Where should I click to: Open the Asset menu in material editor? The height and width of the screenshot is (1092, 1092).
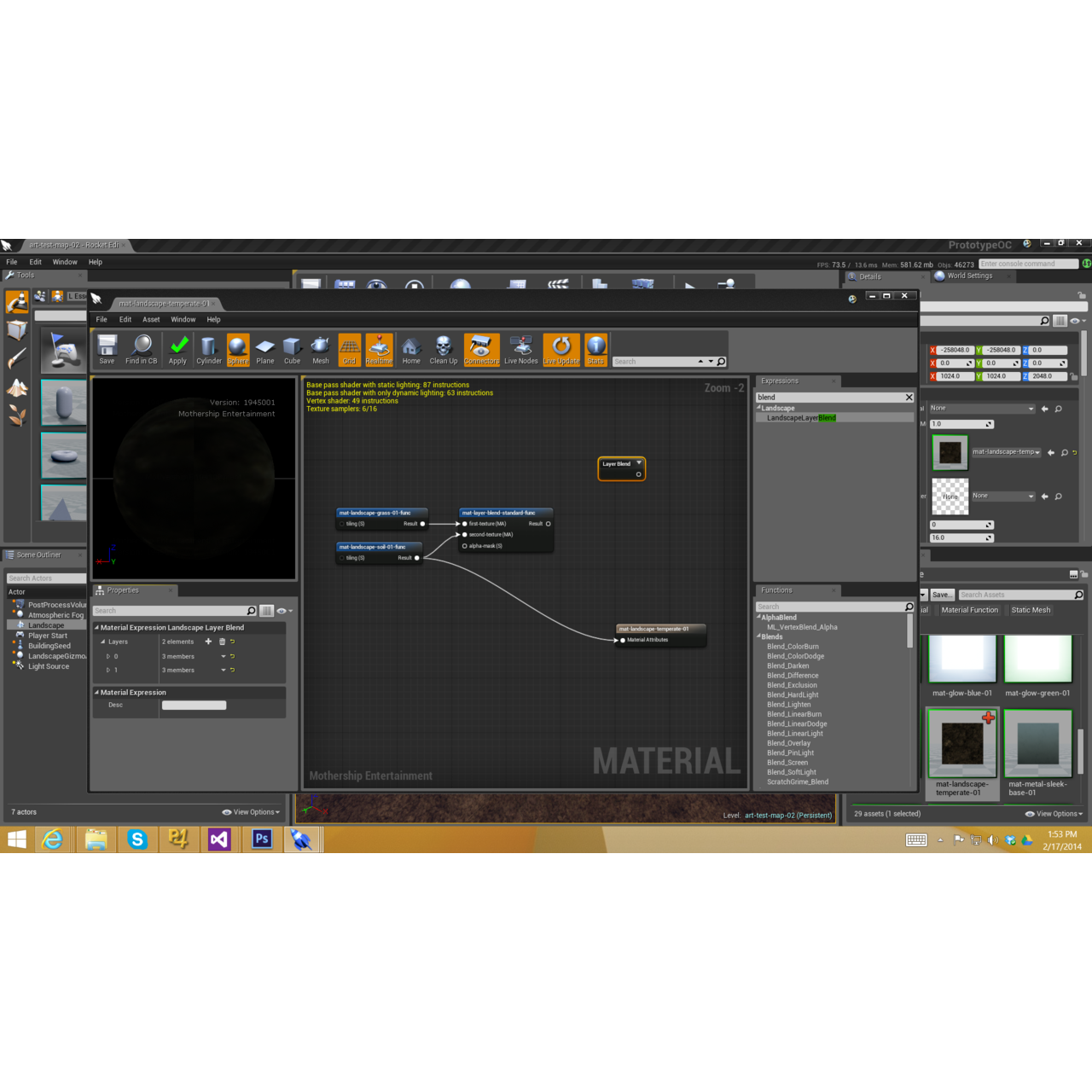point(151,320)
